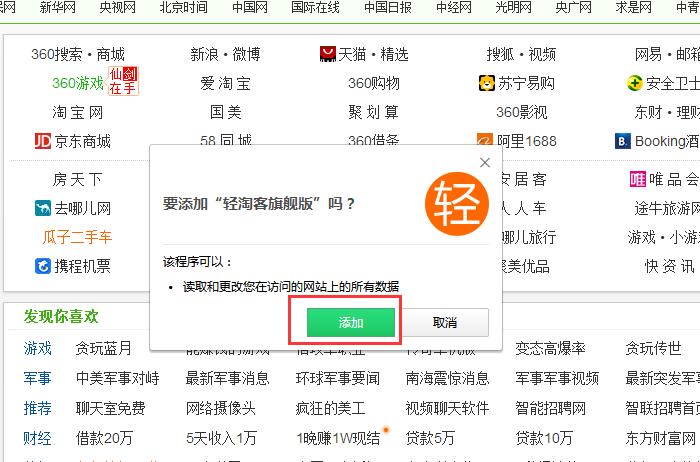The image size is (700, 462).
Task: Open the 变态高爆率 link
Action: [550, 348]
